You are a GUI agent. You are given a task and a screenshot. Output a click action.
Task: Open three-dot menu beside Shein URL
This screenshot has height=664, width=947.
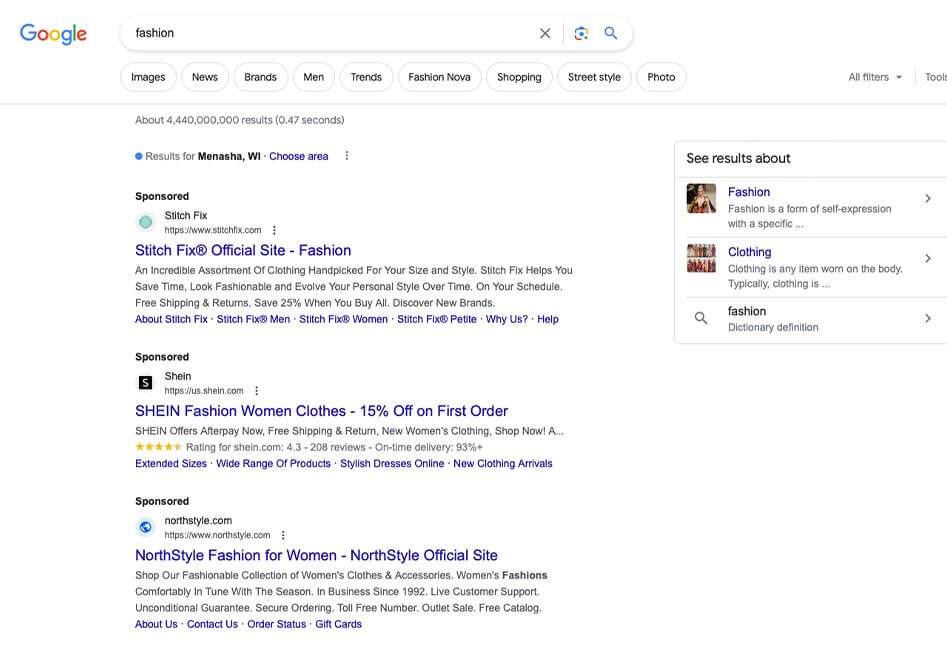point(256,391)
